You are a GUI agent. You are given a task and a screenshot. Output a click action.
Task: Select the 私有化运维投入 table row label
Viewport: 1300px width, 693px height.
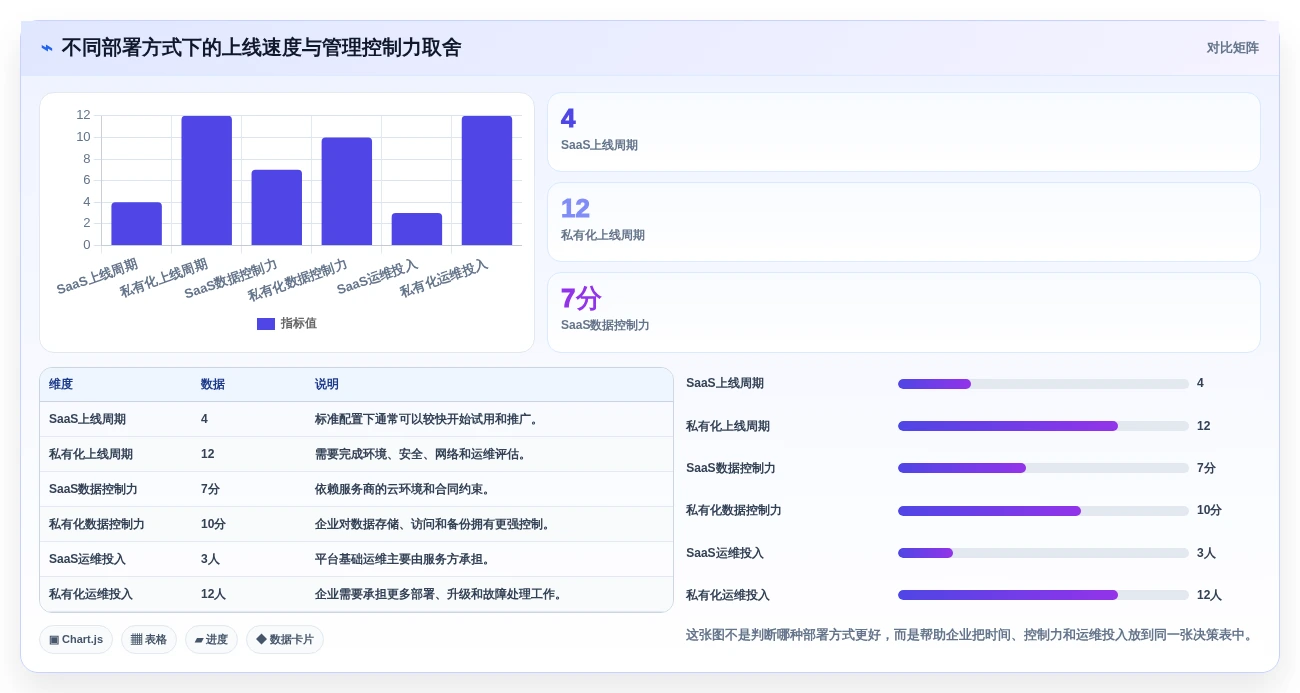[x=91, y=595]
